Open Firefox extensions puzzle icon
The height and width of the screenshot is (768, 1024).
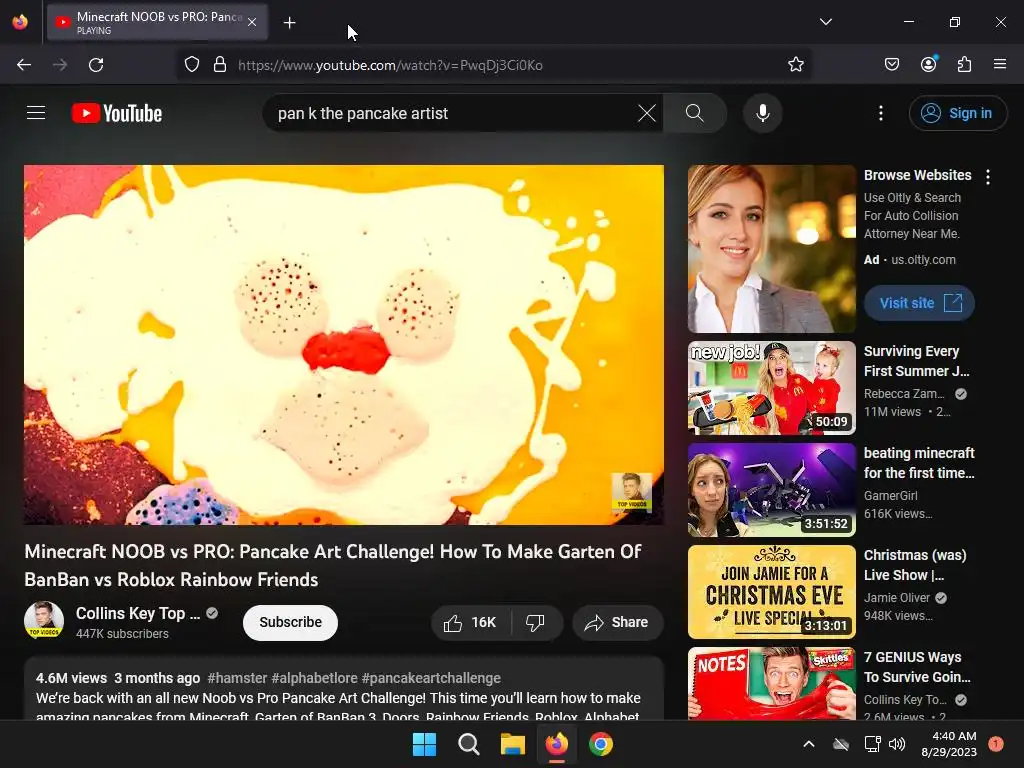click(x=964, y=64)
